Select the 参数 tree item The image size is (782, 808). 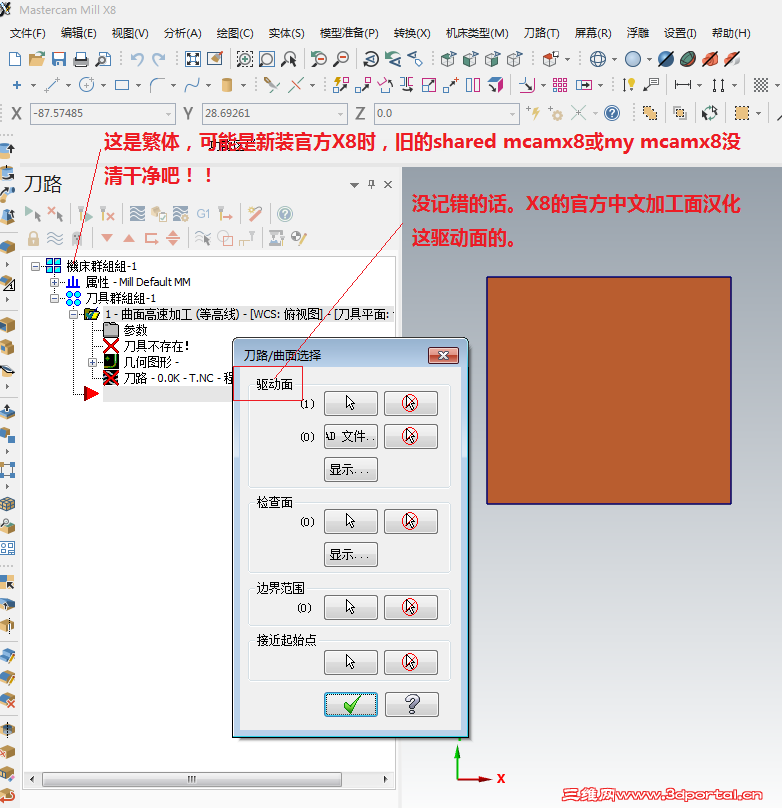tap(135, 330)
